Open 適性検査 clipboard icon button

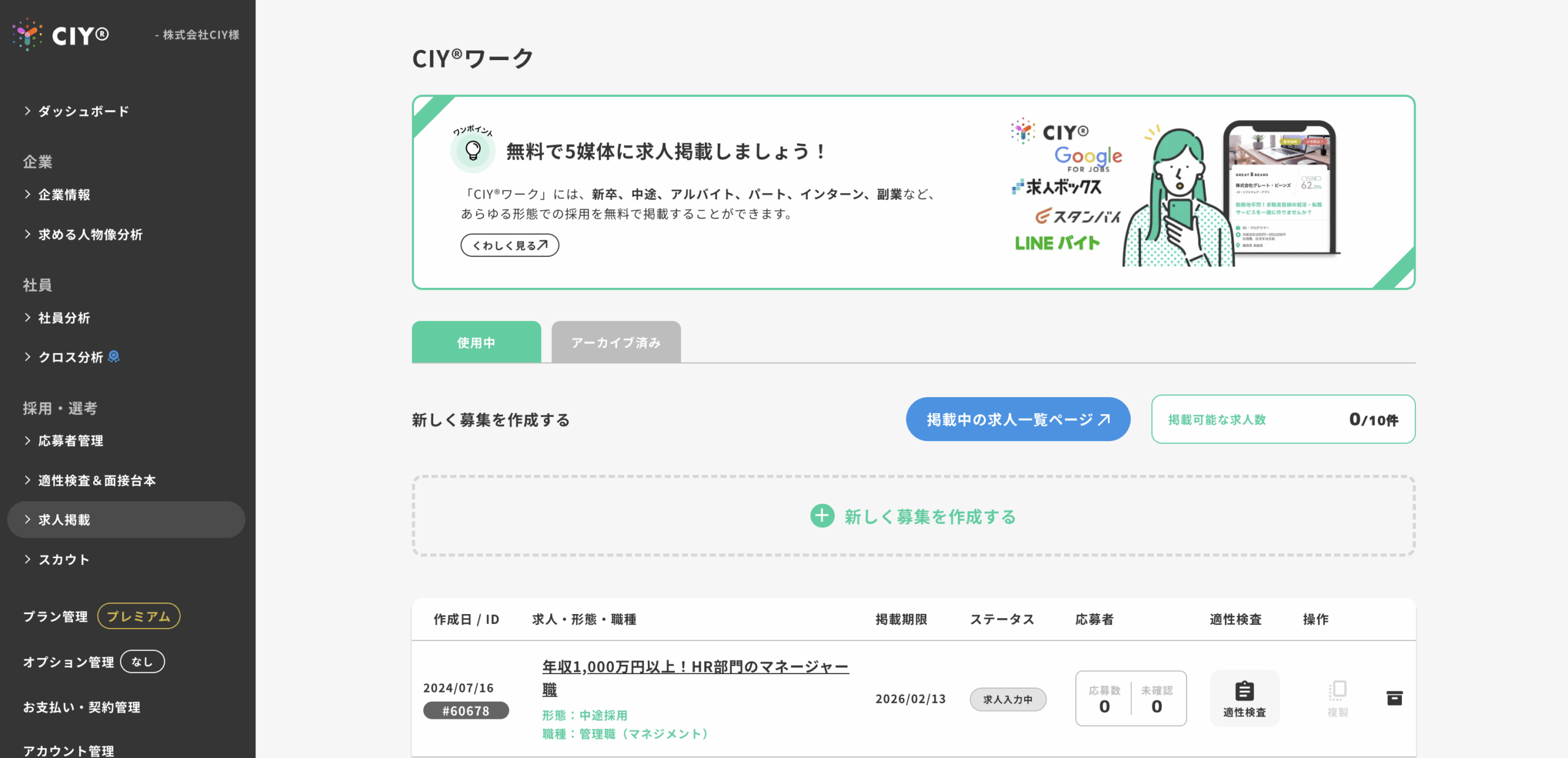(1244, 698)
